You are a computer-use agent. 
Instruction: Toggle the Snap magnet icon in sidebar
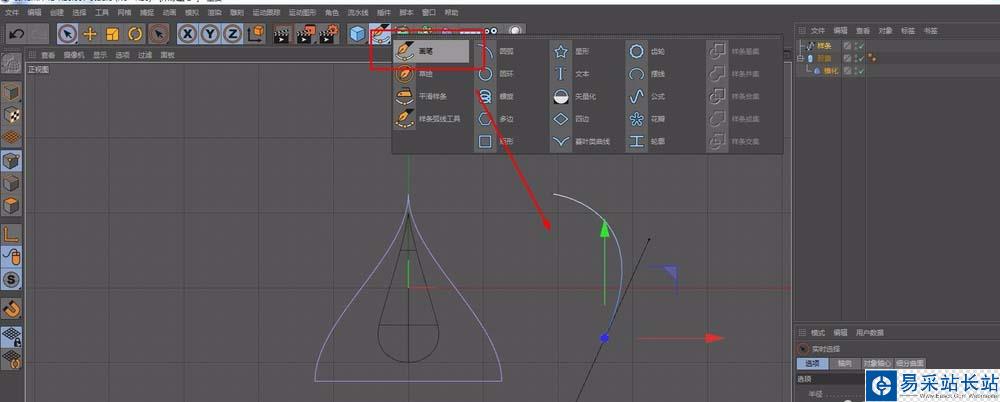(x=11, y=309)
